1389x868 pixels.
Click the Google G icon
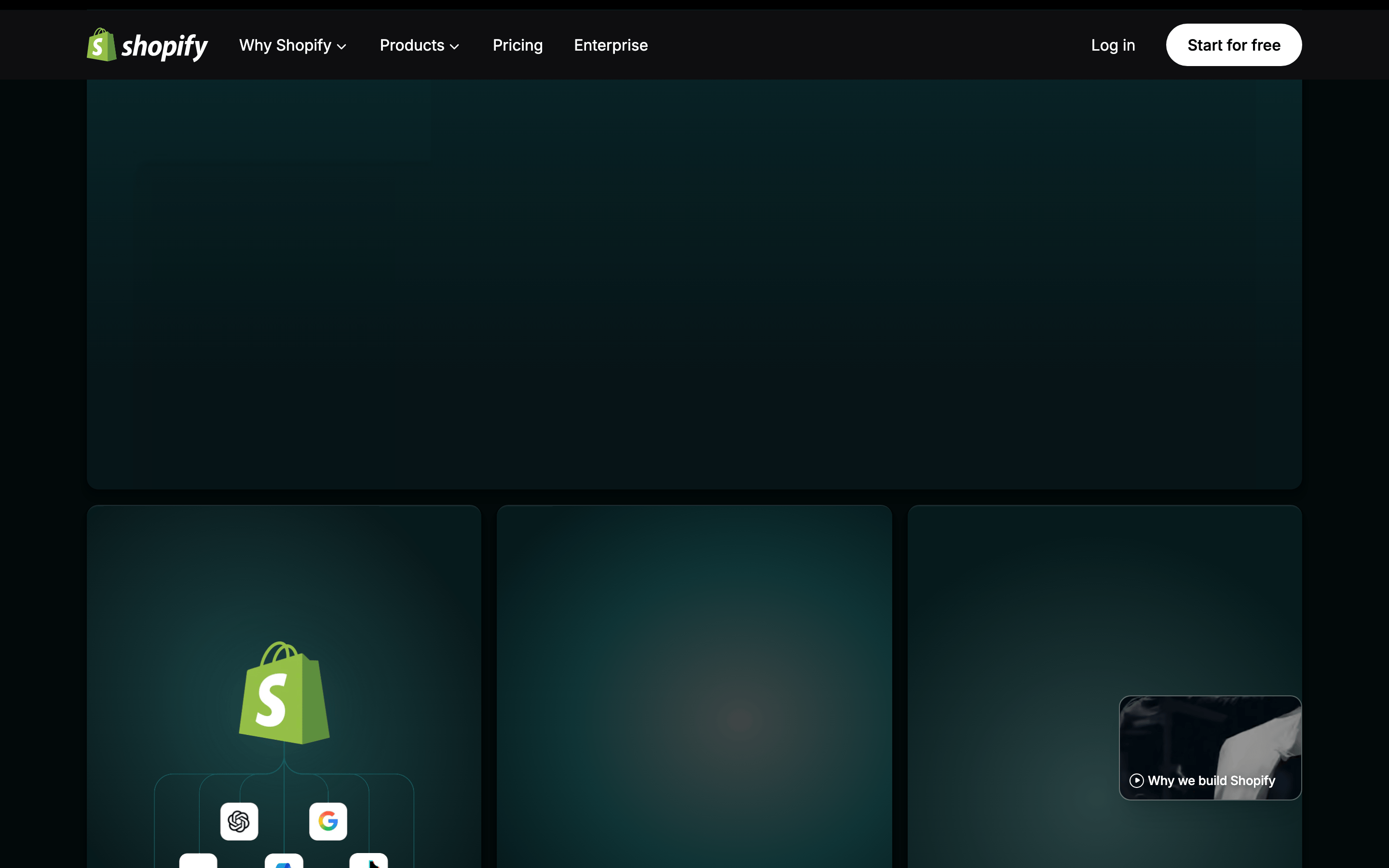click(328, 822)
